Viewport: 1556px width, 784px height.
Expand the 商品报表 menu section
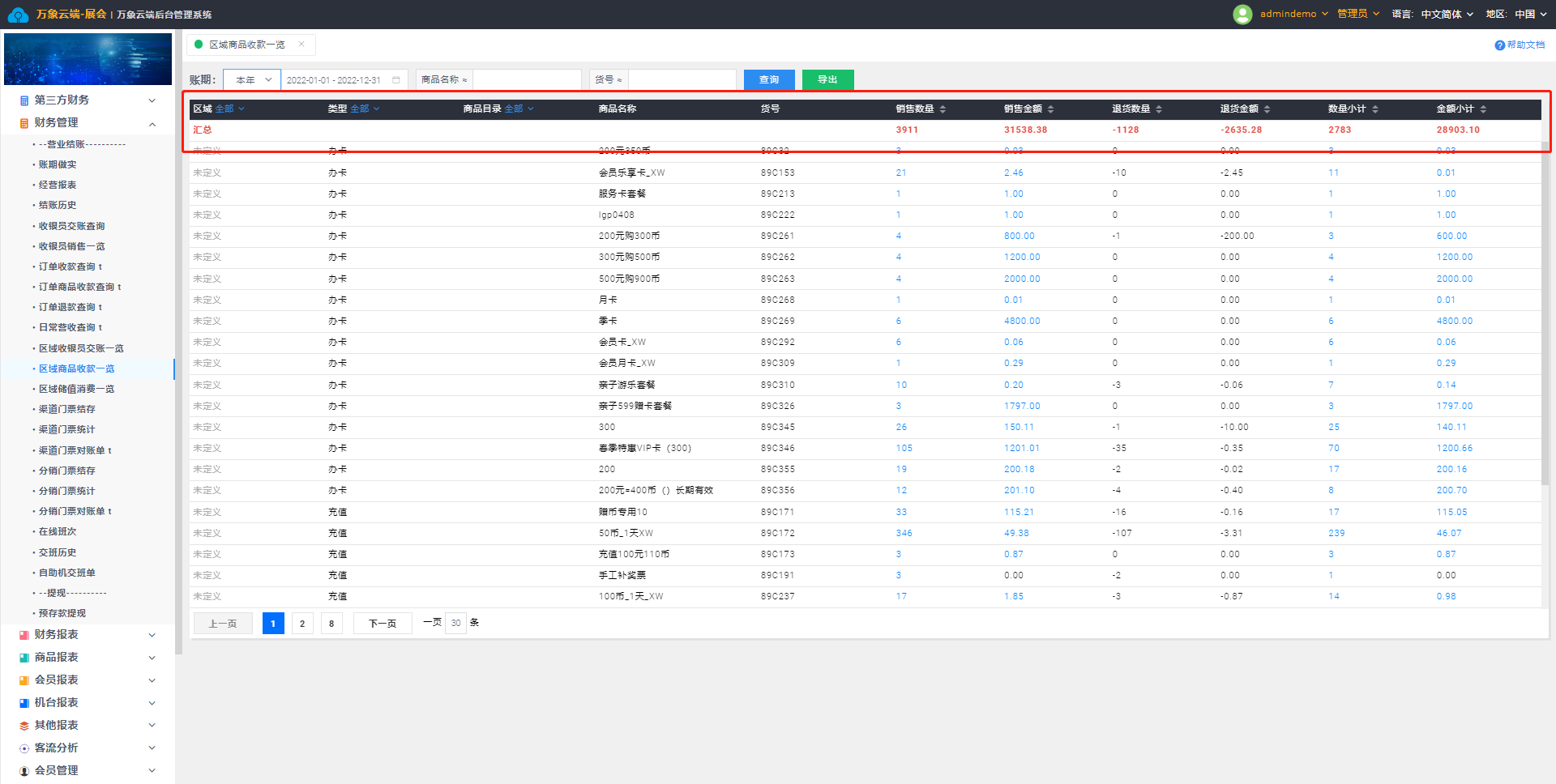152,658
